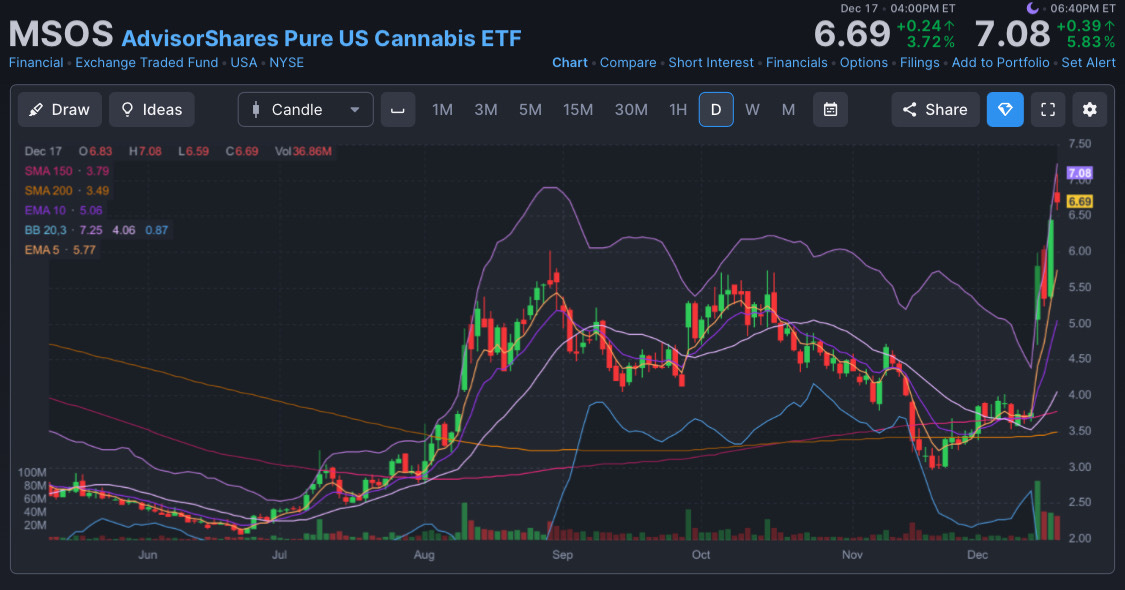Switch to the monthly M timeframe
This screenshot has width=1125, height=590.
click(x=789, y=110)
